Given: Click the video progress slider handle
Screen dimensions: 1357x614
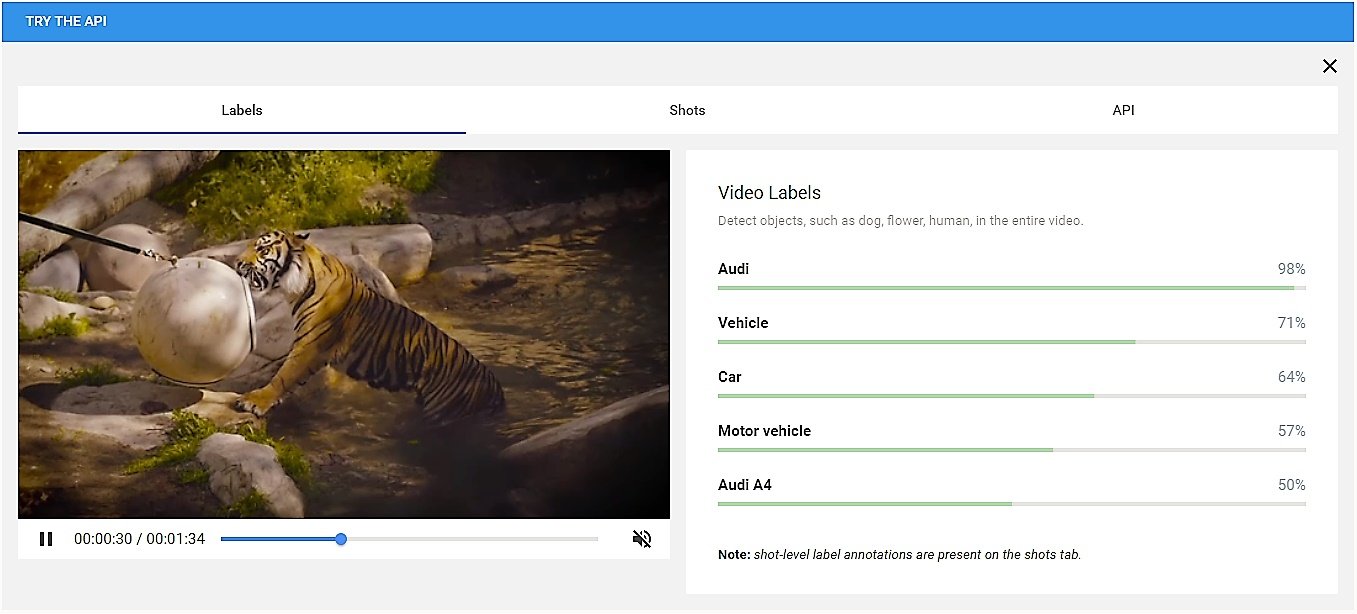Looking at the screenshot, I should point(341,539).
